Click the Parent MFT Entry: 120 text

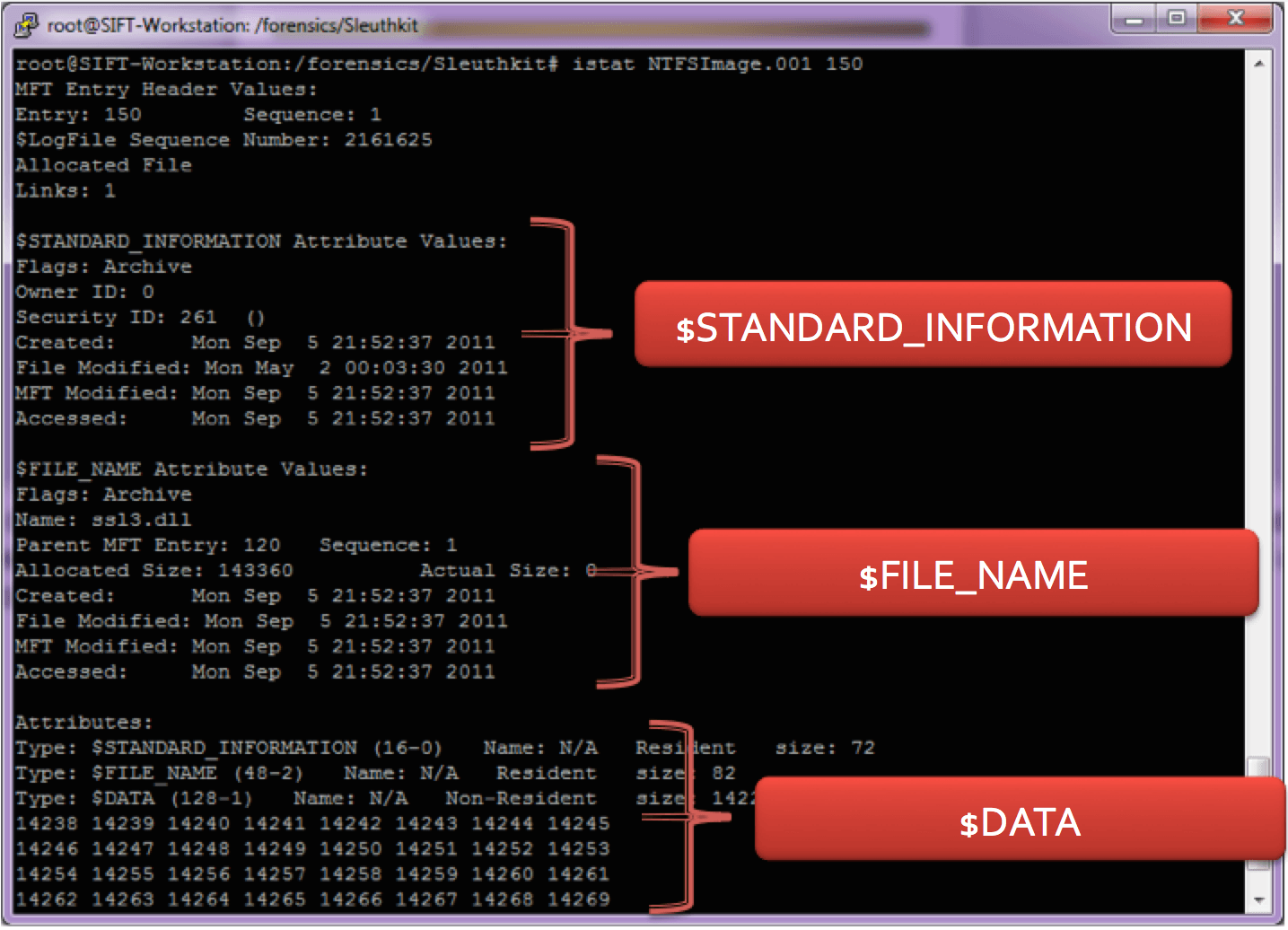148,545
